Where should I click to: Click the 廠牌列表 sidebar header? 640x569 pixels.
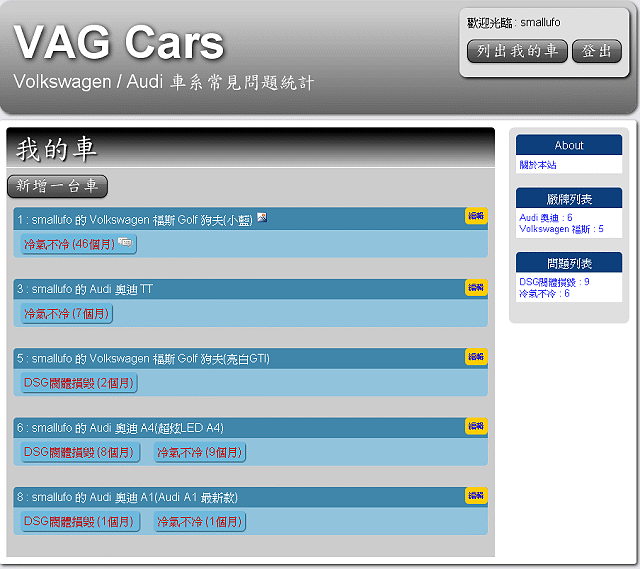(x=569, y=198)
